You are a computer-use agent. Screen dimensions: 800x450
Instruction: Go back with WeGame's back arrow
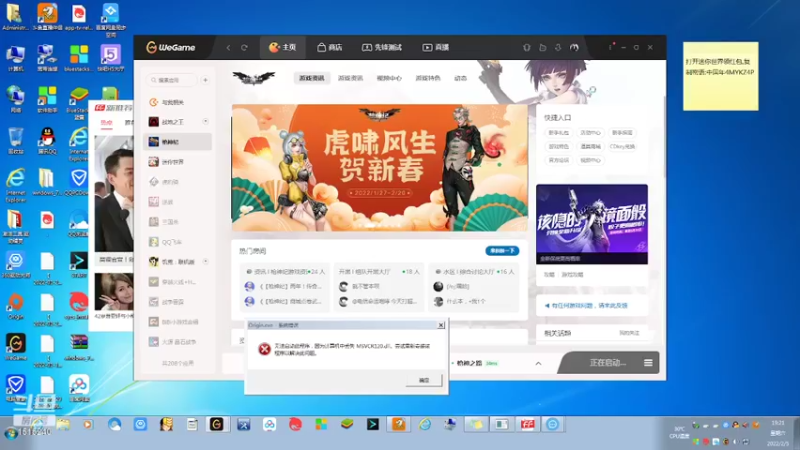click(x=228, y=47)
